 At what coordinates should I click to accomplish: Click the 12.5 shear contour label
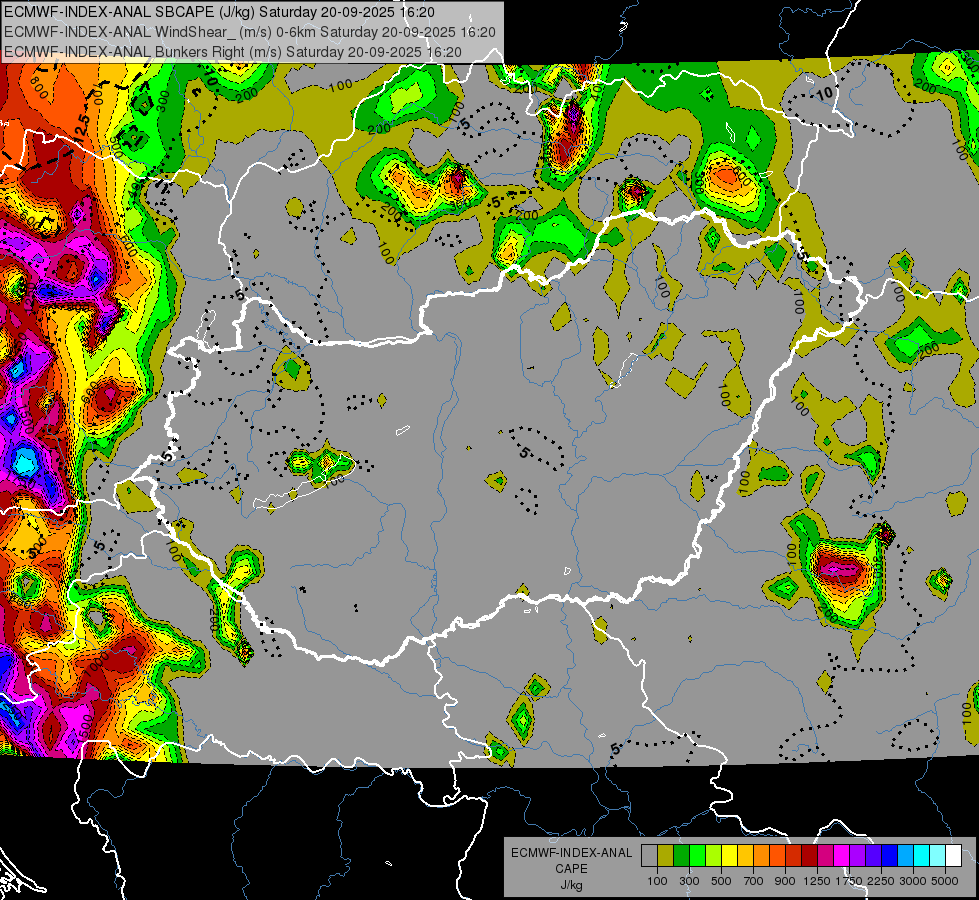[x=82, y=127]
